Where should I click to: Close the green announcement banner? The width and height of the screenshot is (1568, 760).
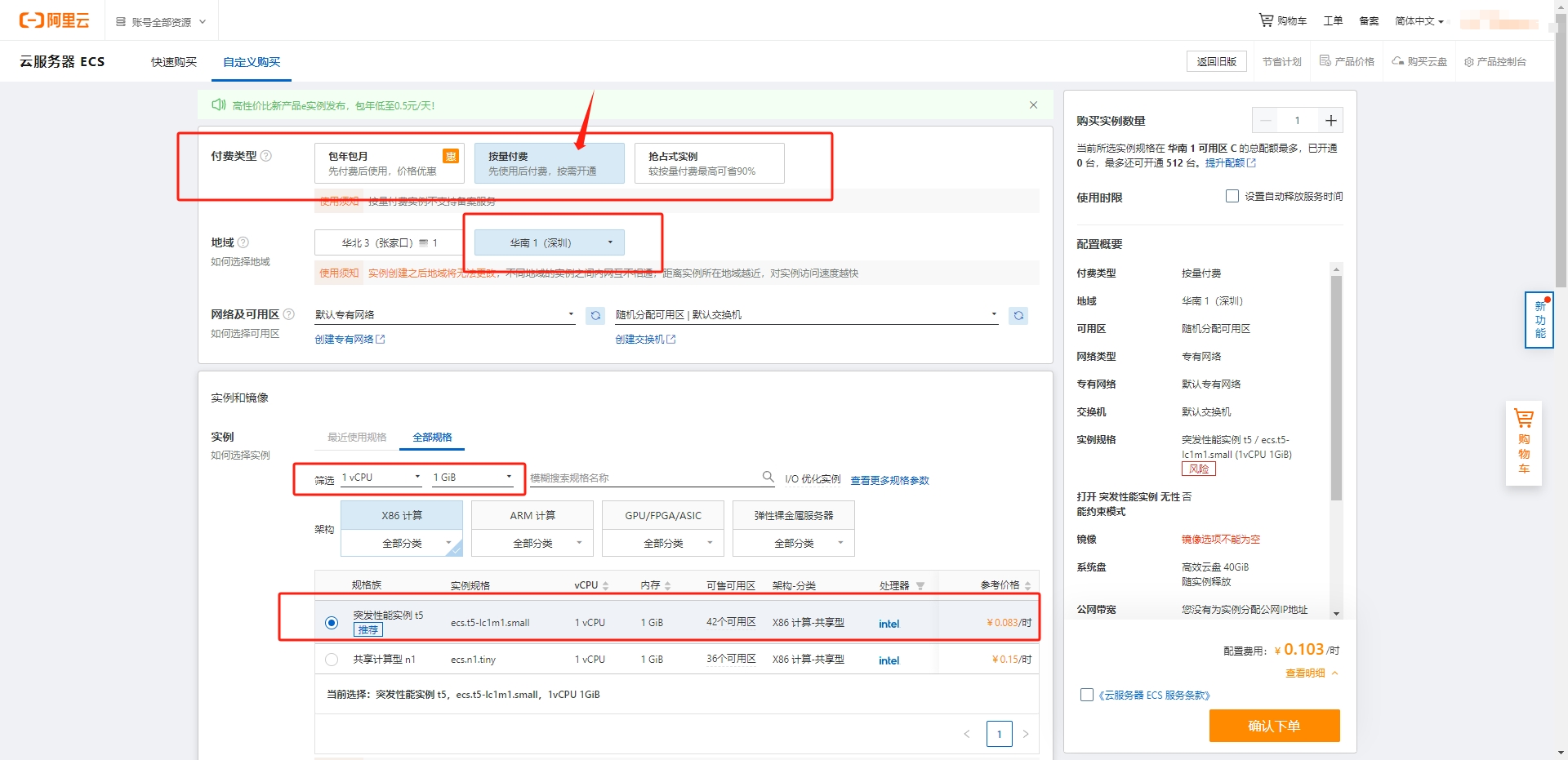[x=1033, y=105]
